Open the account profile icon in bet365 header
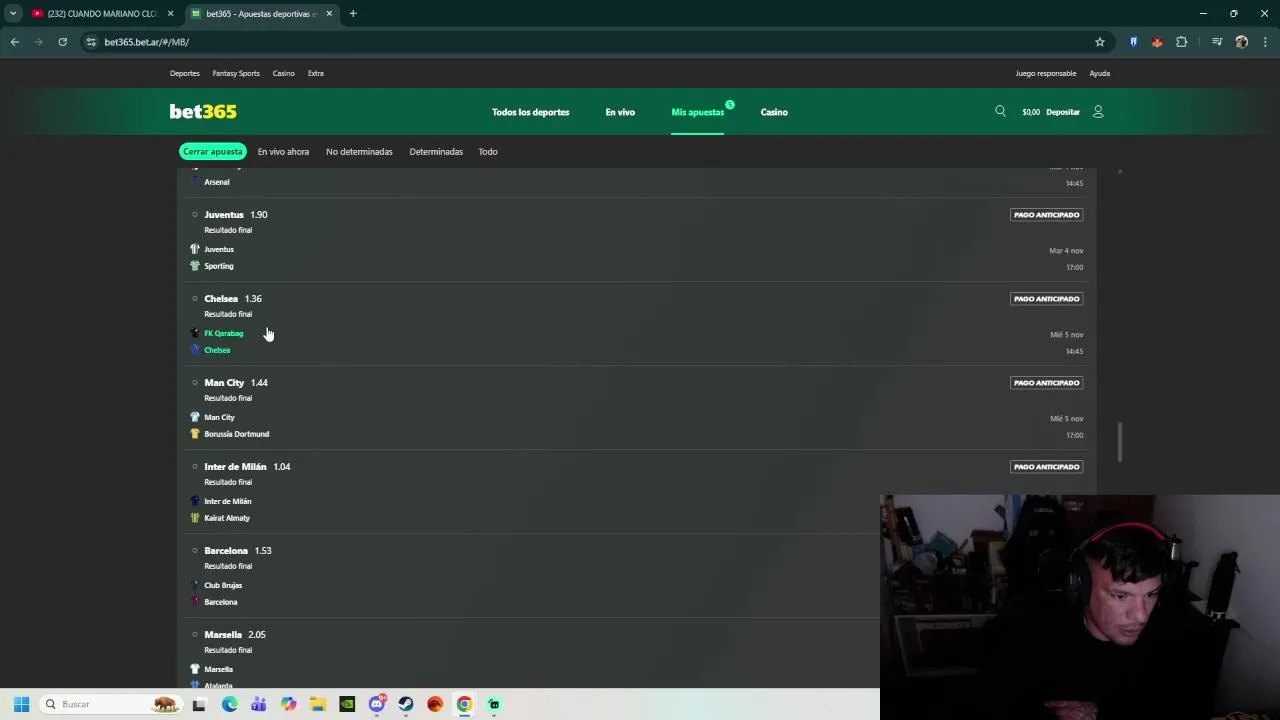 [x=1098, y=112]
